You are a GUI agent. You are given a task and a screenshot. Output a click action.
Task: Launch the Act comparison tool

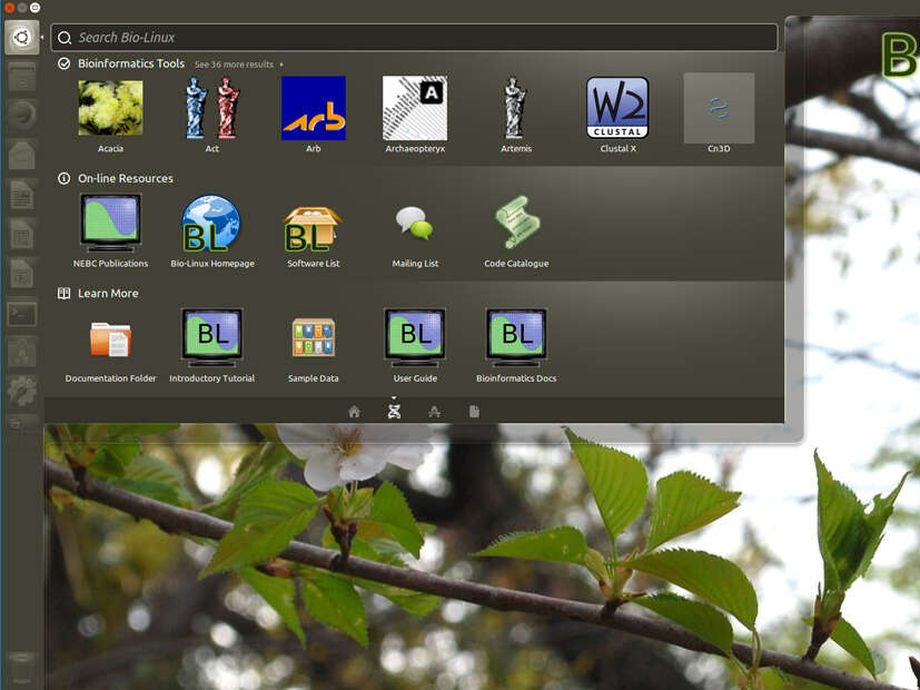point(212,115)
